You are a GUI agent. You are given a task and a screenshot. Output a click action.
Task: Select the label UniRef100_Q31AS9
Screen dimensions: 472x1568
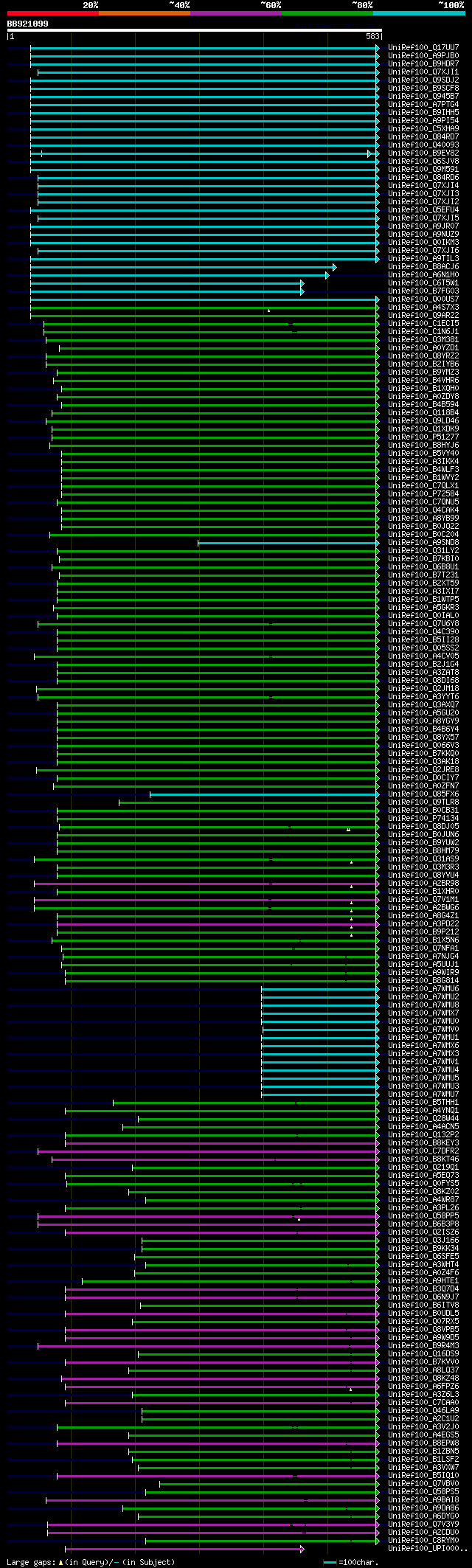pyautogui.click(x=423, y=858)
